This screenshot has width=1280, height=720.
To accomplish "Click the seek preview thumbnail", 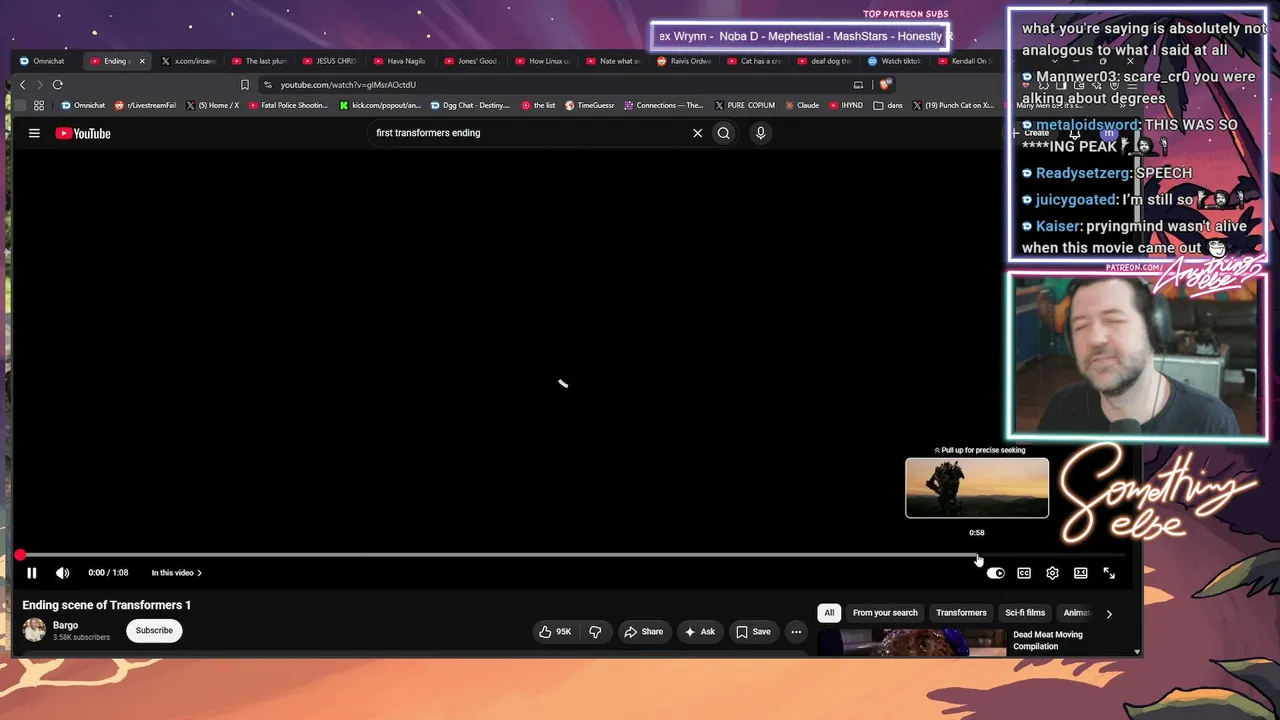I will [977, 488].
